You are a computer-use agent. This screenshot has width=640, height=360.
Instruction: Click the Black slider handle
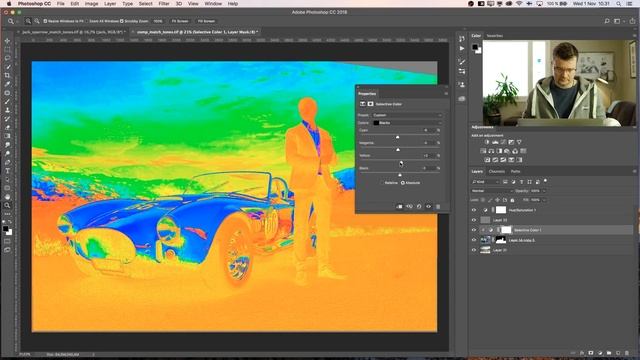coord(400,175)
